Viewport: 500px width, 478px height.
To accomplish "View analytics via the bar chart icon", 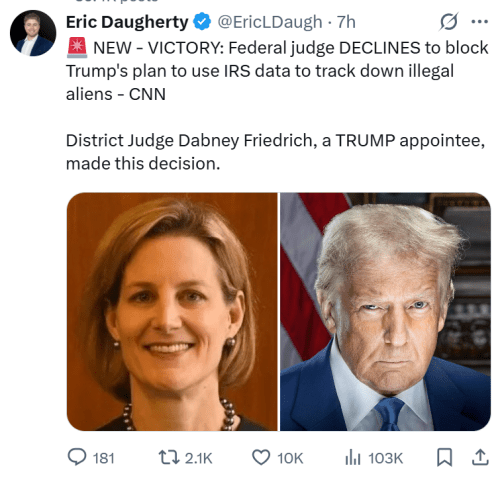I will pos(353,457).
